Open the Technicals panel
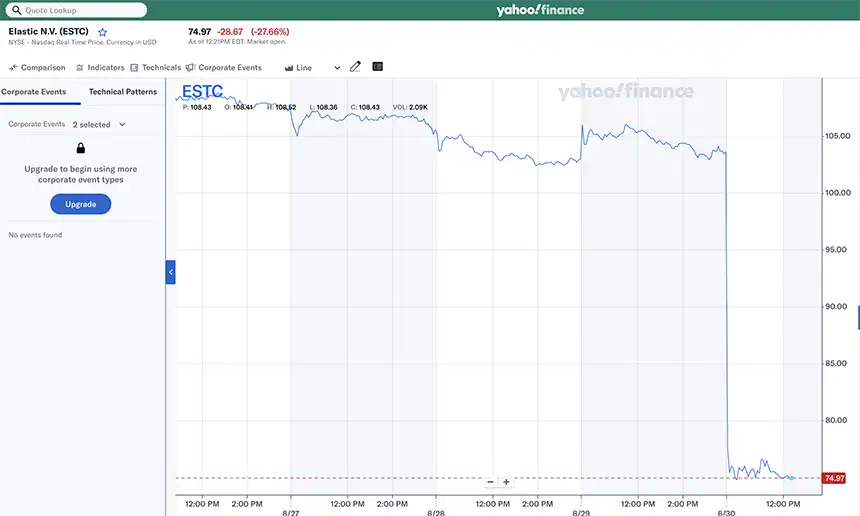The image size is (860, 516). point(156,68)
